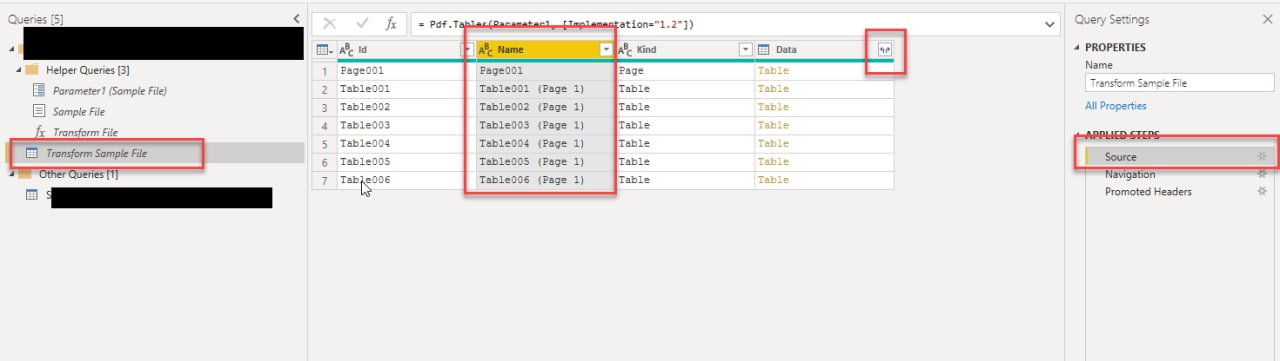1280x361 pixels.
Task: Click the Table004 (Page 1) Name cell
Action: 545,143
